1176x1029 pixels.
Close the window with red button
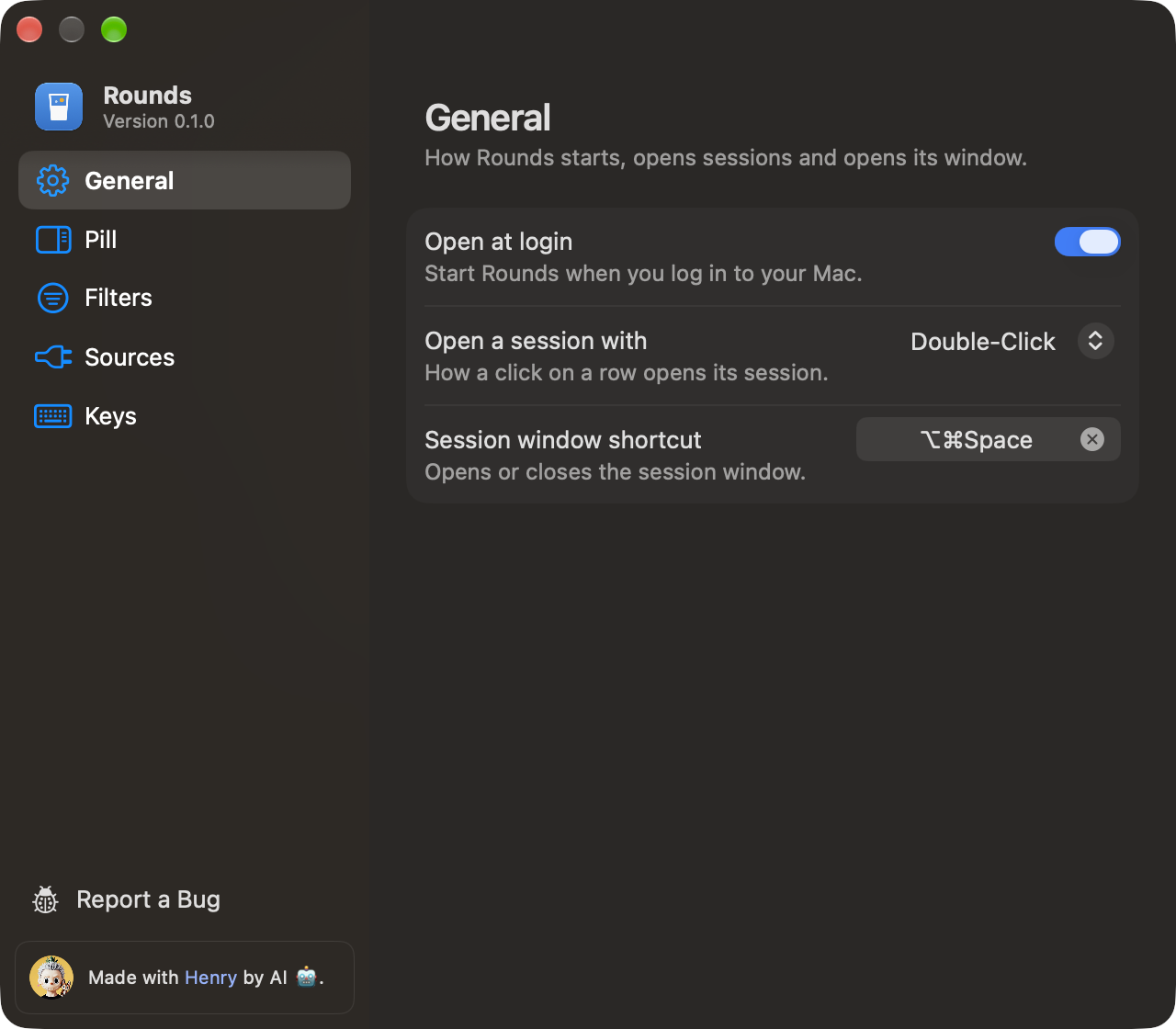click(x=30, y=29)
